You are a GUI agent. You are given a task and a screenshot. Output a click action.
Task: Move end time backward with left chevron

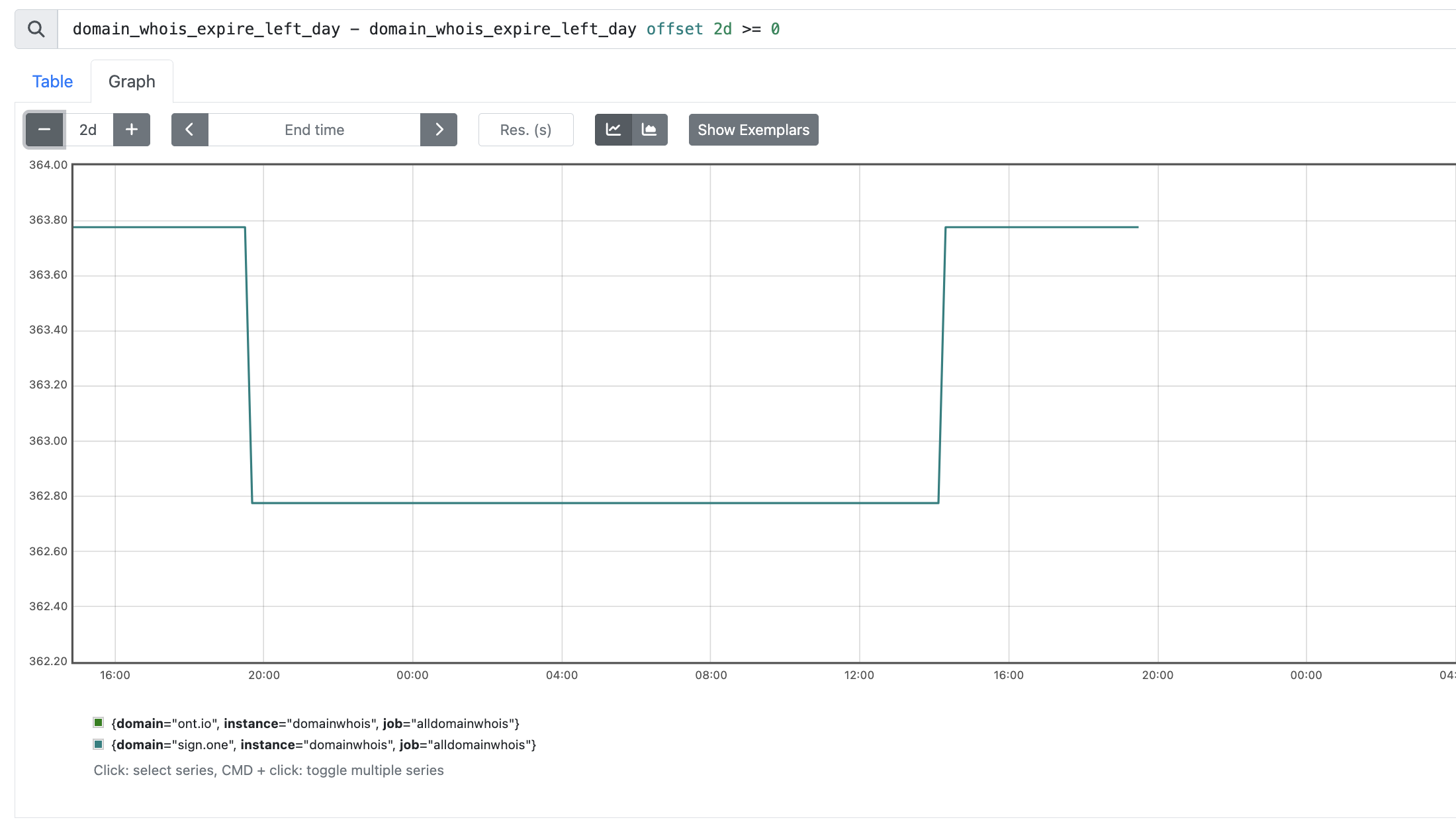pos(190,130)
